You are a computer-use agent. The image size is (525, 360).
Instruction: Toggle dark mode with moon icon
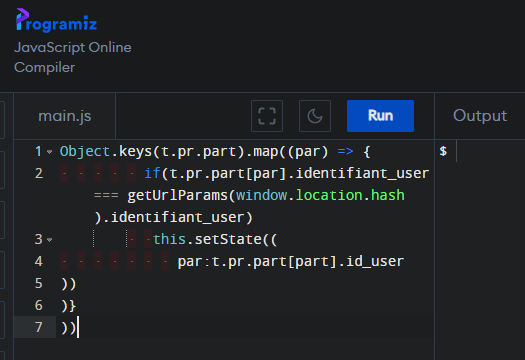tap(315, 116)
